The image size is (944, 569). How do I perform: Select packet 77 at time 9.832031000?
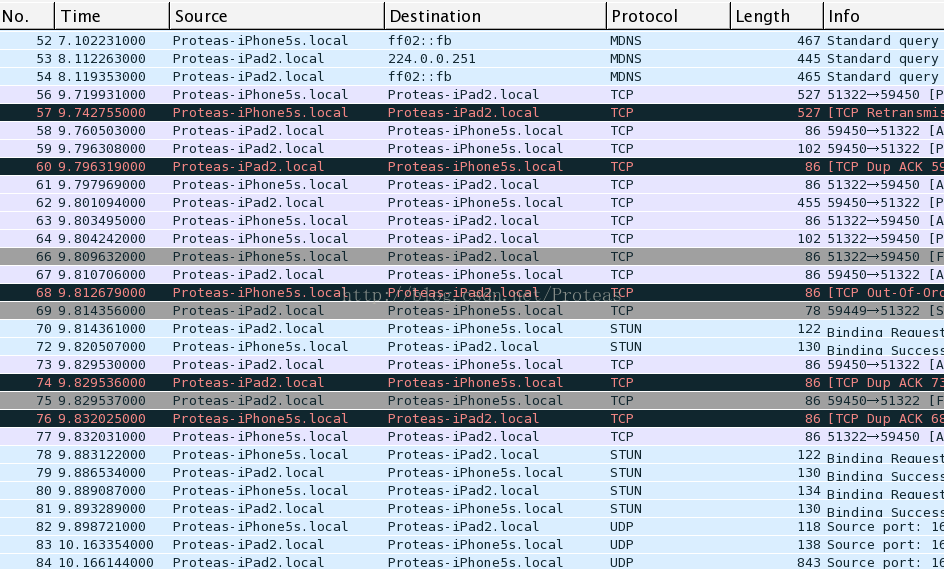point(472,437)
